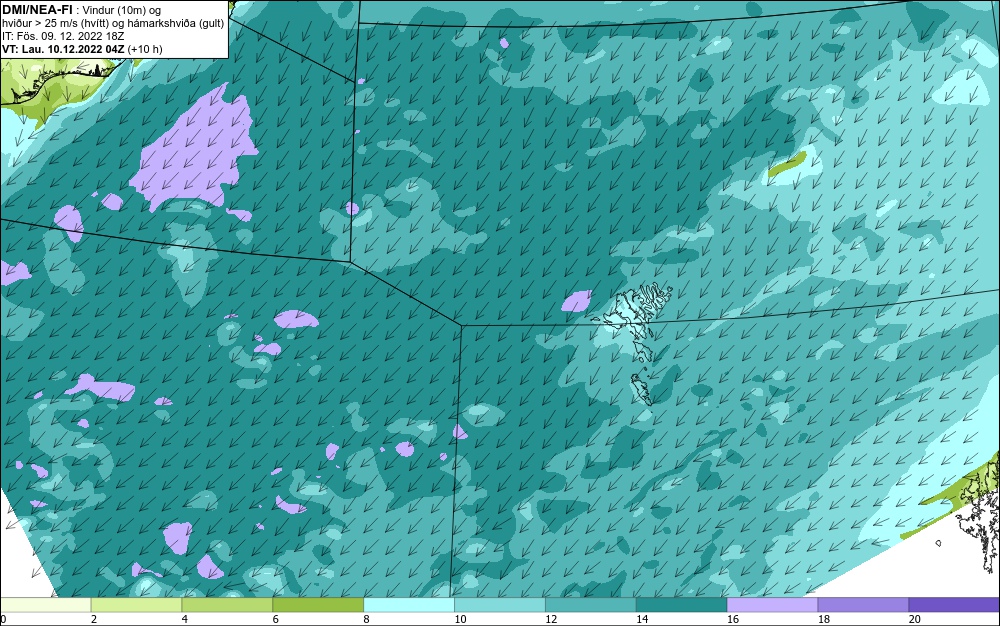The width and height of the screenshot is (1000, 626).
Task: Click the 12–14 m/s teal legend swatch
Action: point(591,605)
